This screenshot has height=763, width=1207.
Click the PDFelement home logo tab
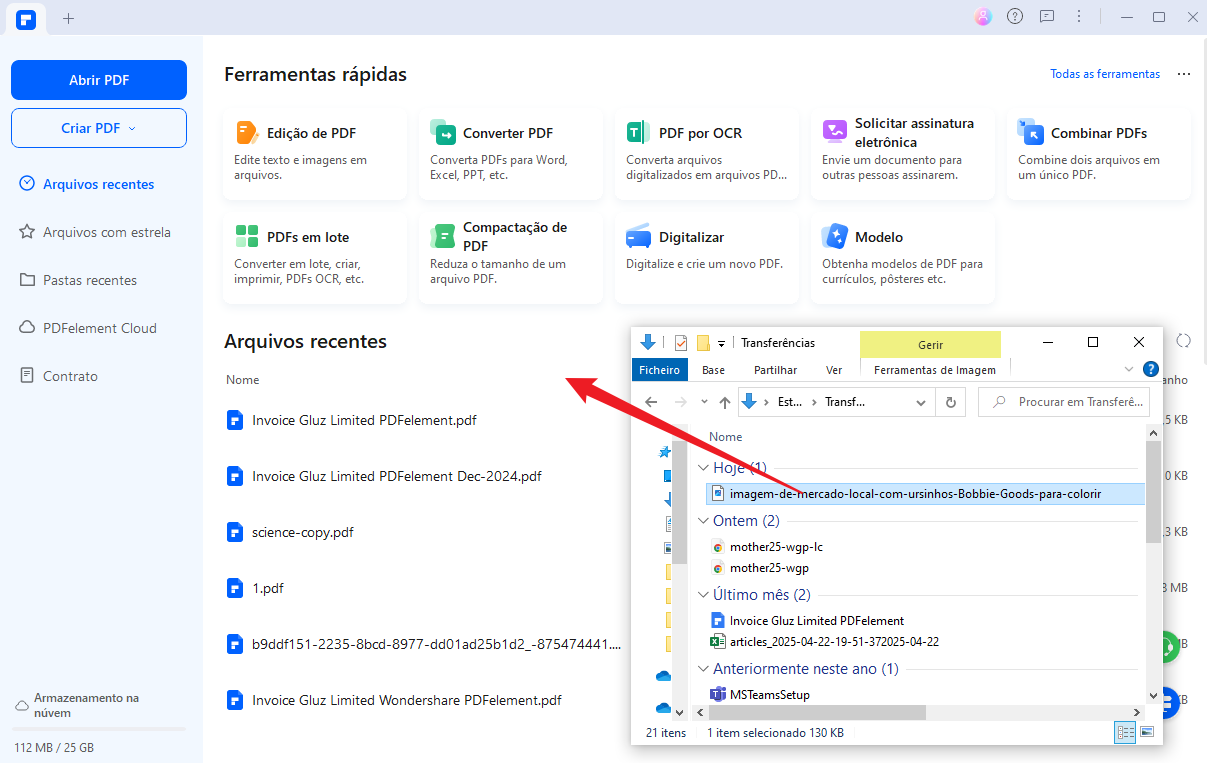pos(26,18)
